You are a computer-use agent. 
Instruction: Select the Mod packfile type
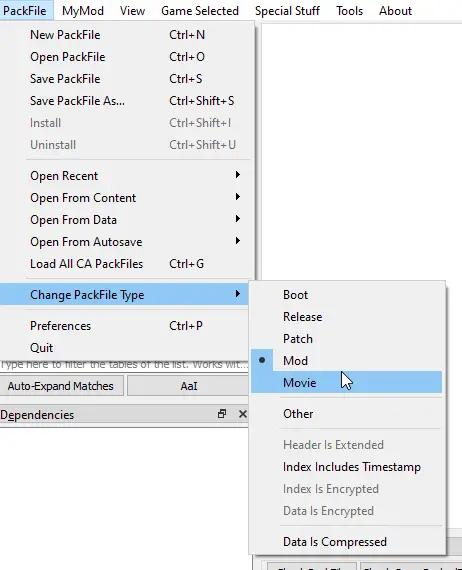click(346, 361)
